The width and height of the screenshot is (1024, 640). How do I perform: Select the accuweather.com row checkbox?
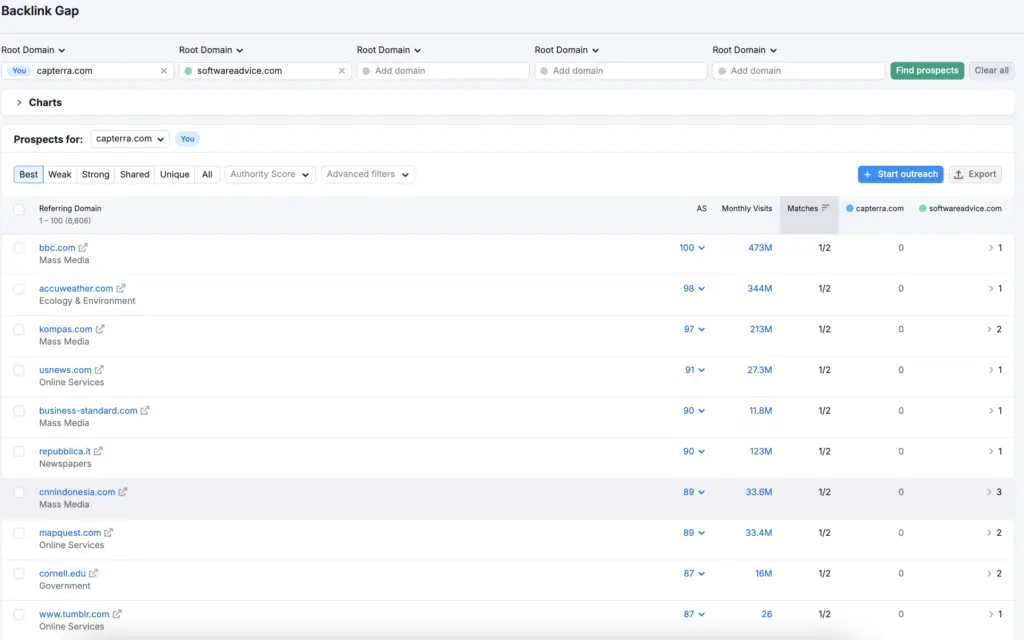pyautogui.click(x=19, y=289)
